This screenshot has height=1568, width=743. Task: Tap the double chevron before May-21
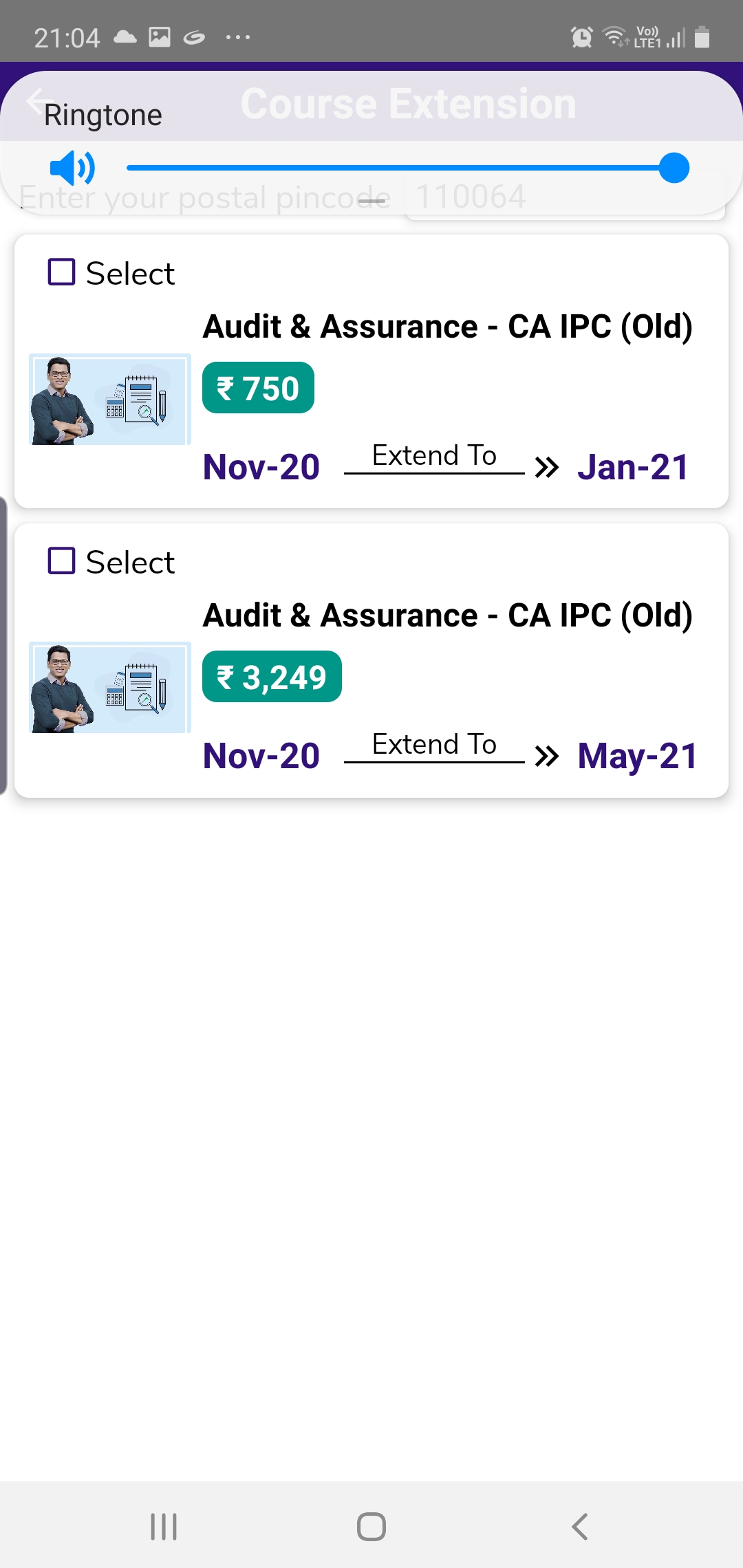pos(547,757)
